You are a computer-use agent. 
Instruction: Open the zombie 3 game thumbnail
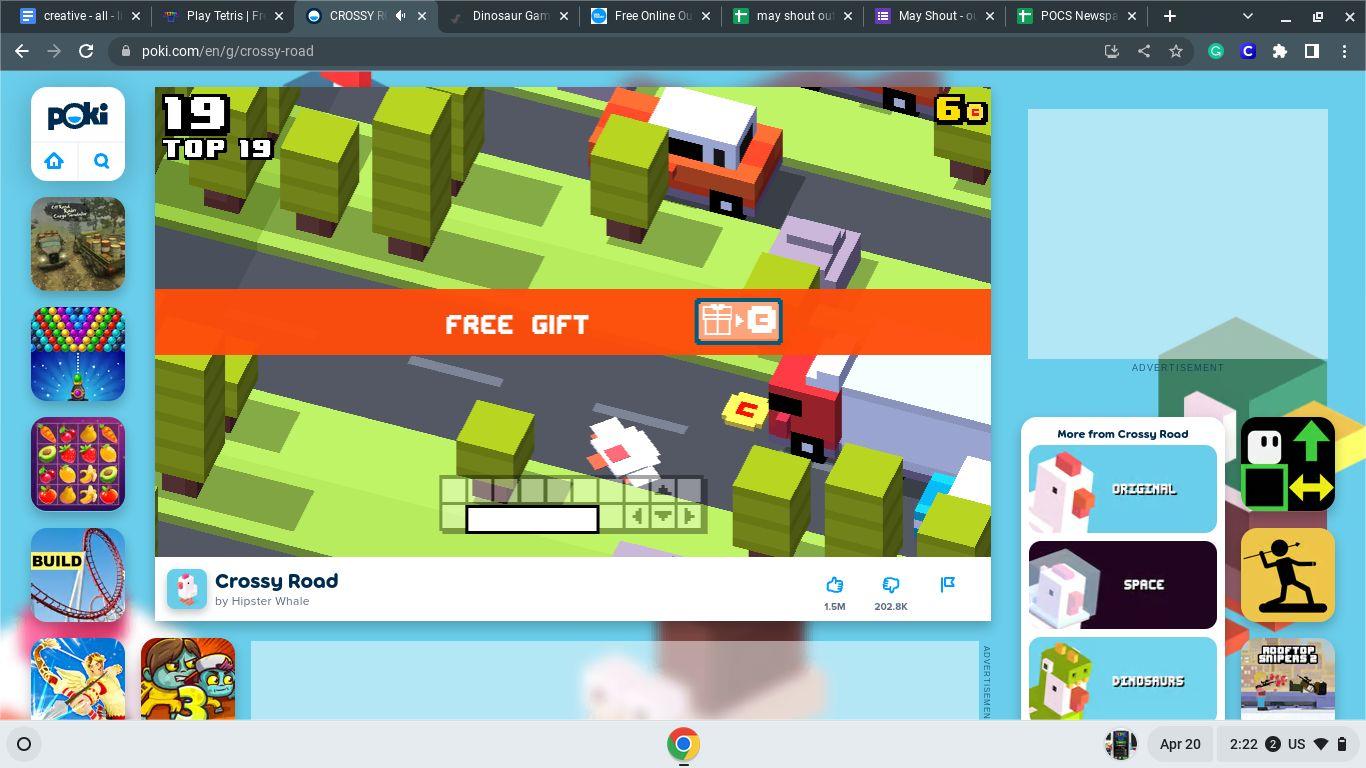coord(188,678)
